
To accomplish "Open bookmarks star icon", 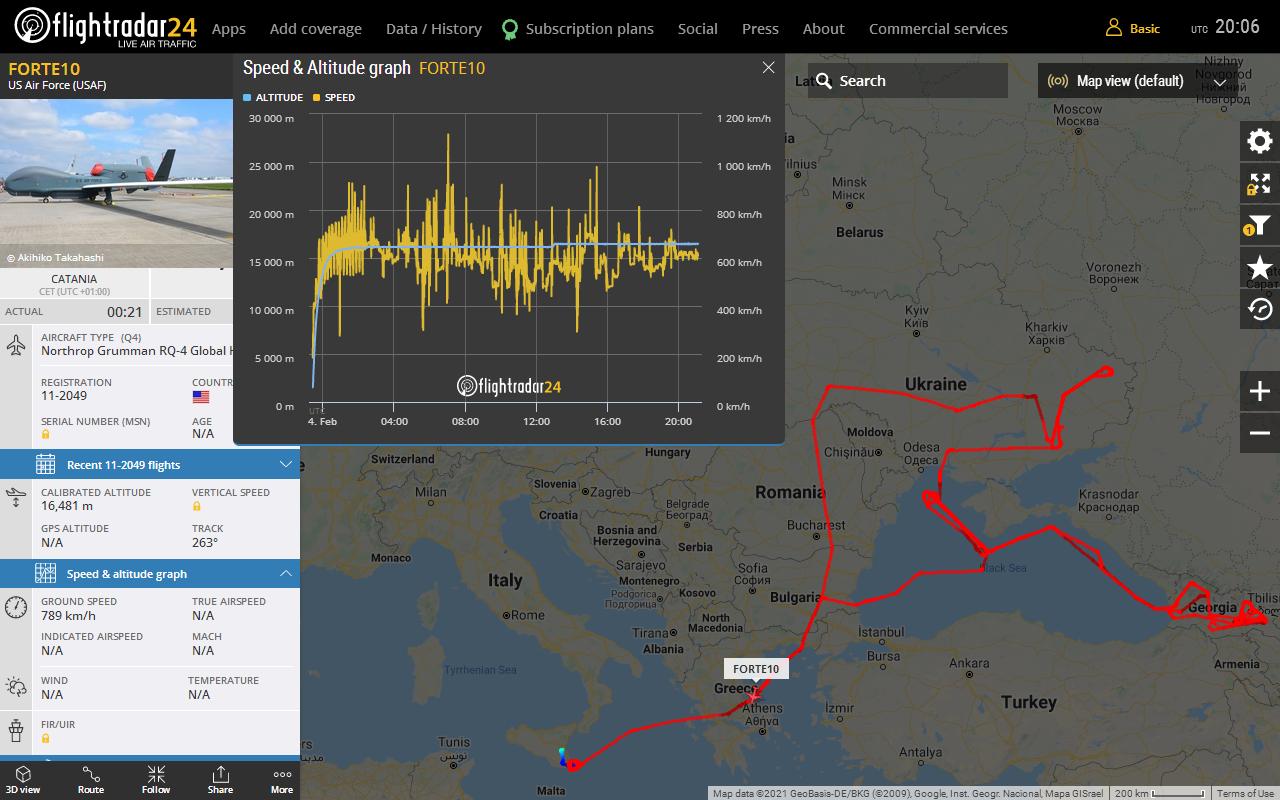I will [1260, 268].
